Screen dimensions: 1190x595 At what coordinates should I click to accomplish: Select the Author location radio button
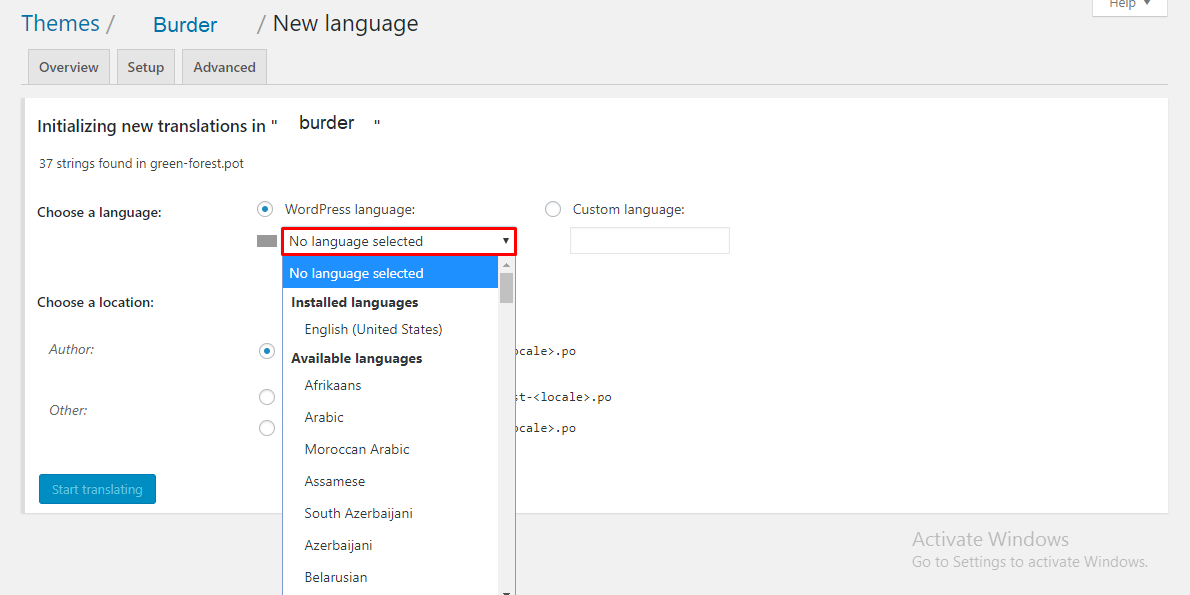266,351
